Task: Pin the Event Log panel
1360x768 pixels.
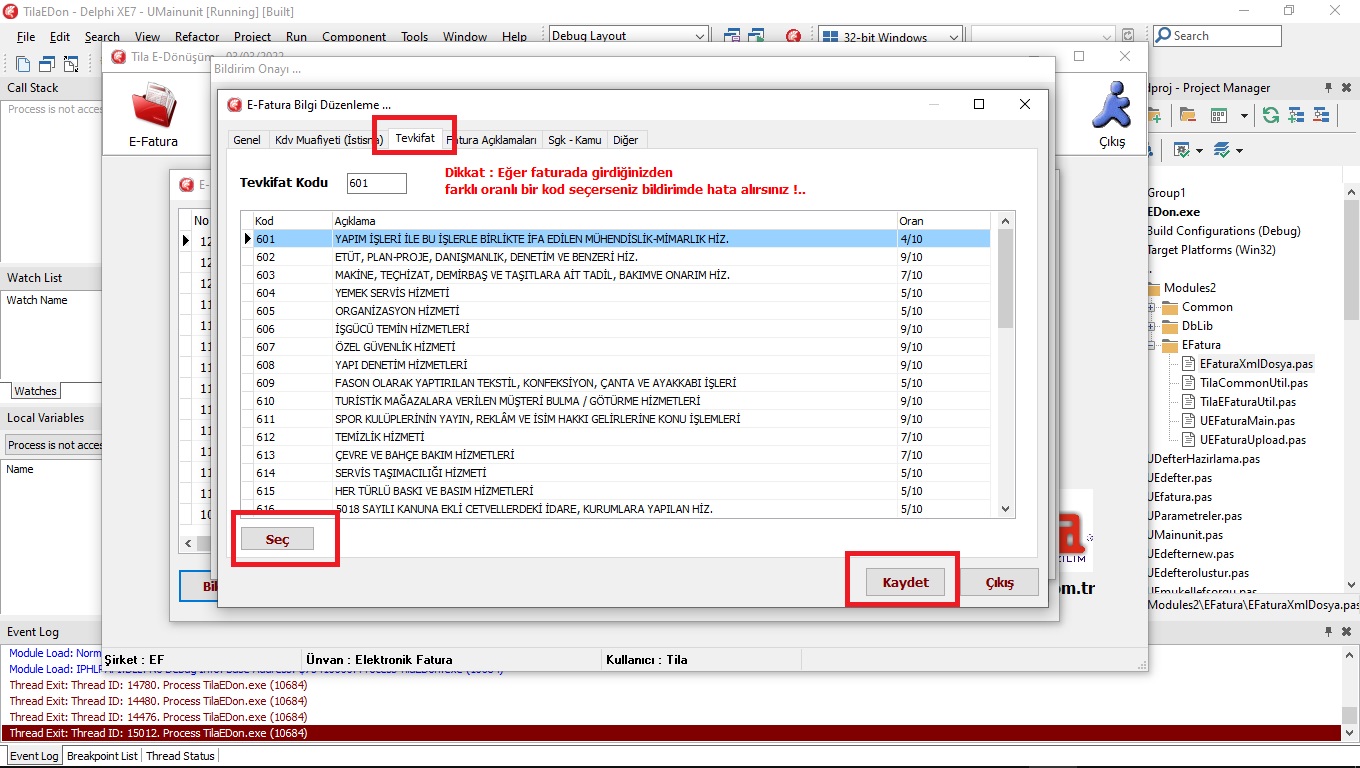Action: click(x=1328, y=632)
